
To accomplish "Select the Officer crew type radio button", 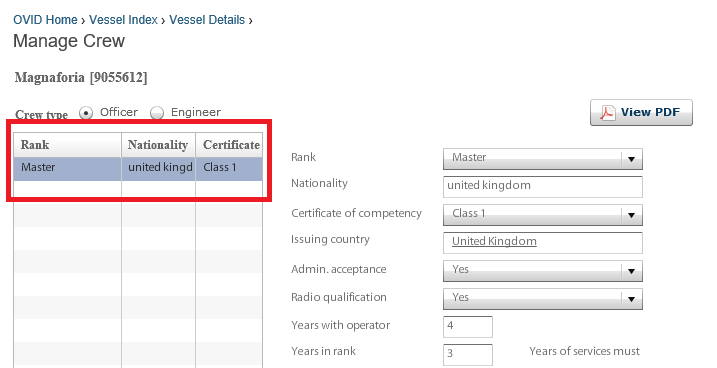I will coord(86,112).
